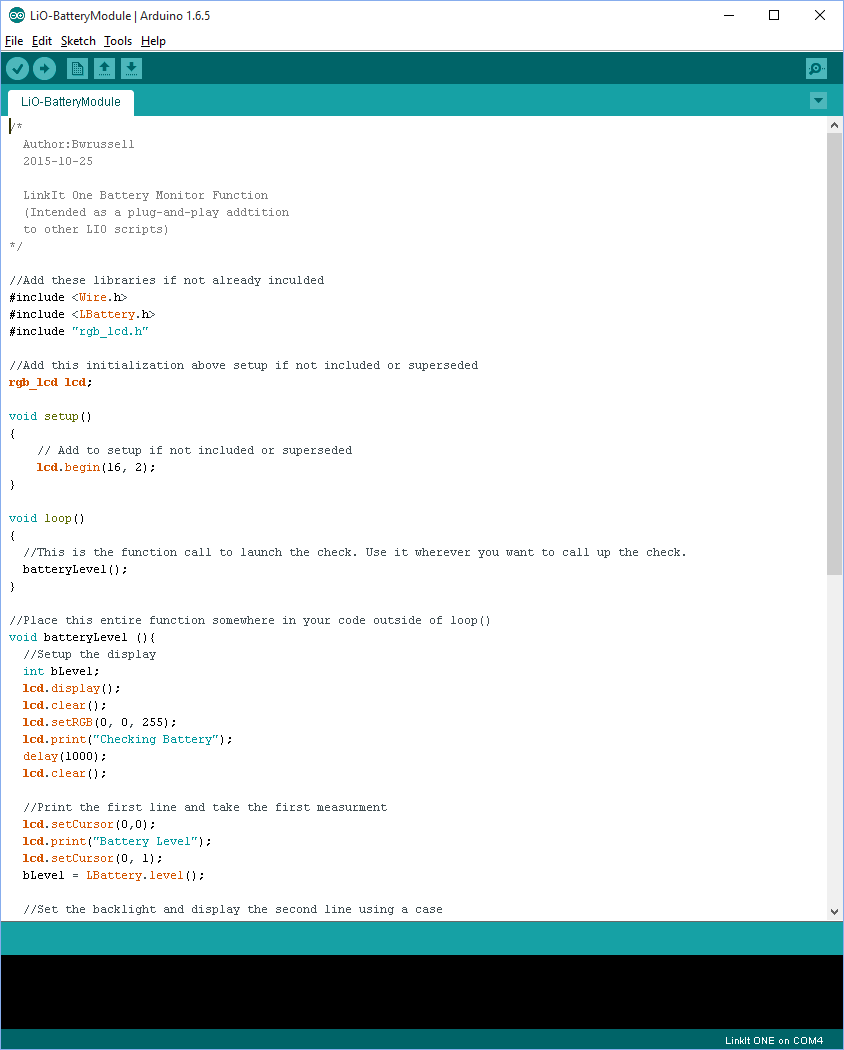Click the '#include <Wire.h>' line
This screenshot has width=844, height=1050.
68,297
